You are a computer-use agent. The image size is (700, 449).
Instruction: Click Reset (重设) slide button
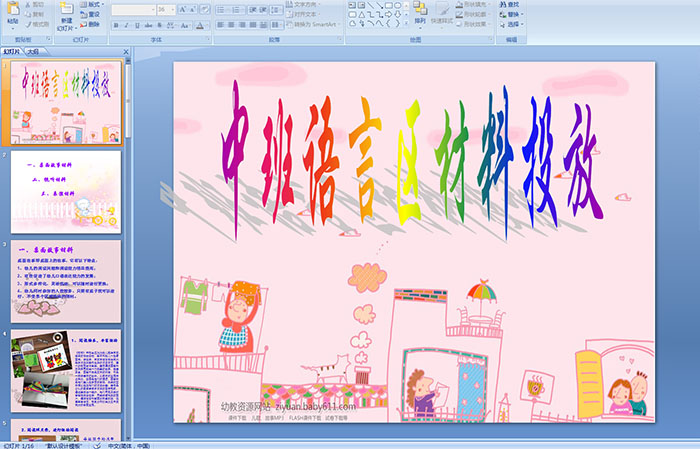pos(90,14)
